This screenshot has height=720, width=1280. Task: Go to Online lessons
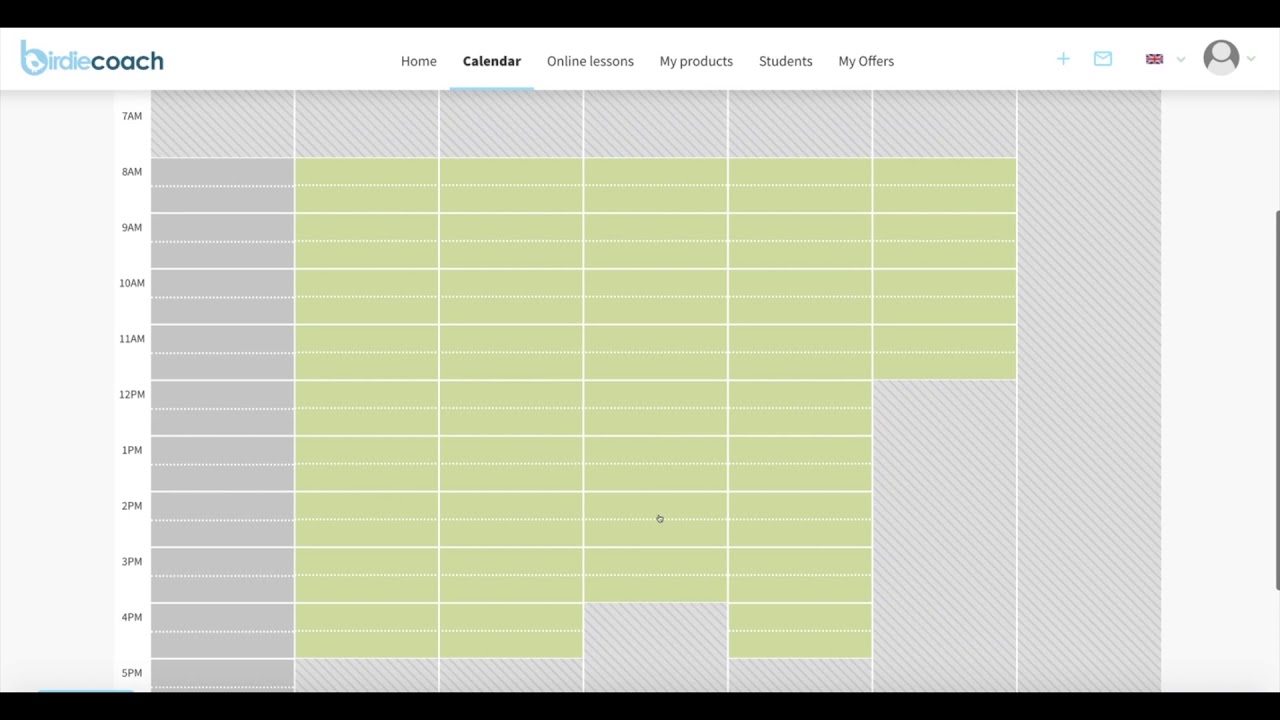590,61
